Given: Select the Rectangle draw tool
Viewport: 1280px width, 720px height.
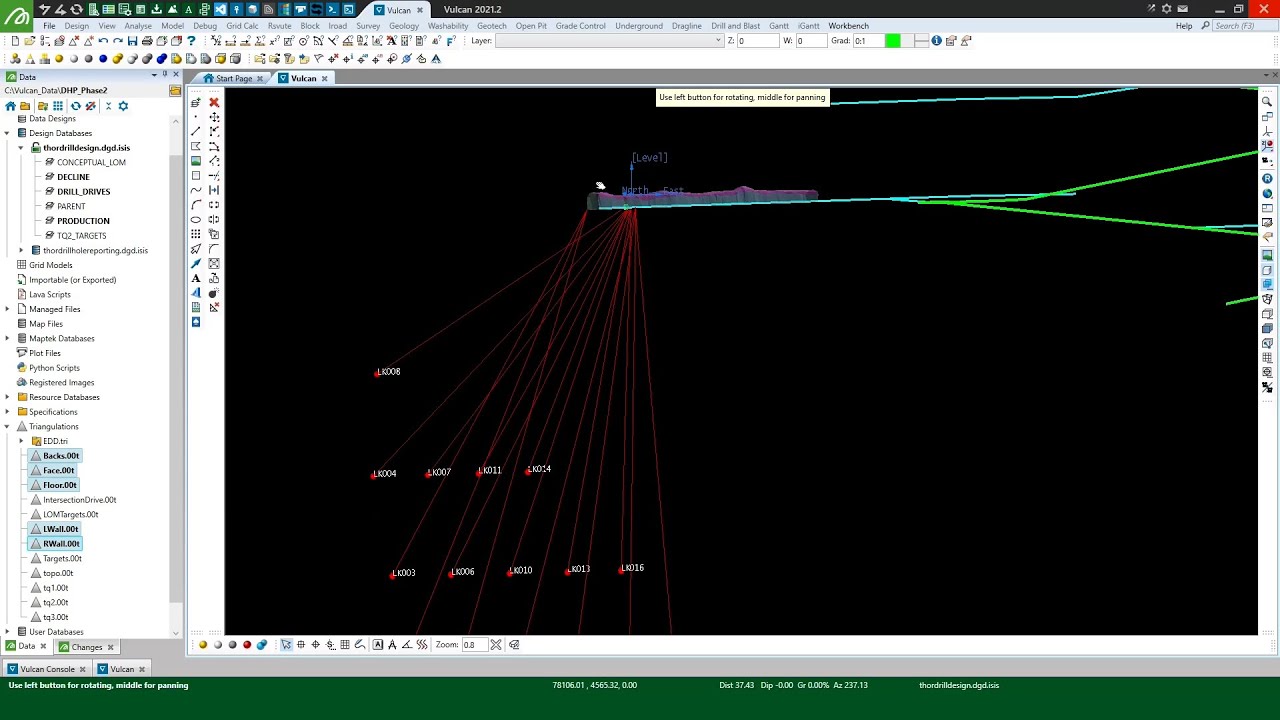Looking at the screenshot, I should 196,175.
